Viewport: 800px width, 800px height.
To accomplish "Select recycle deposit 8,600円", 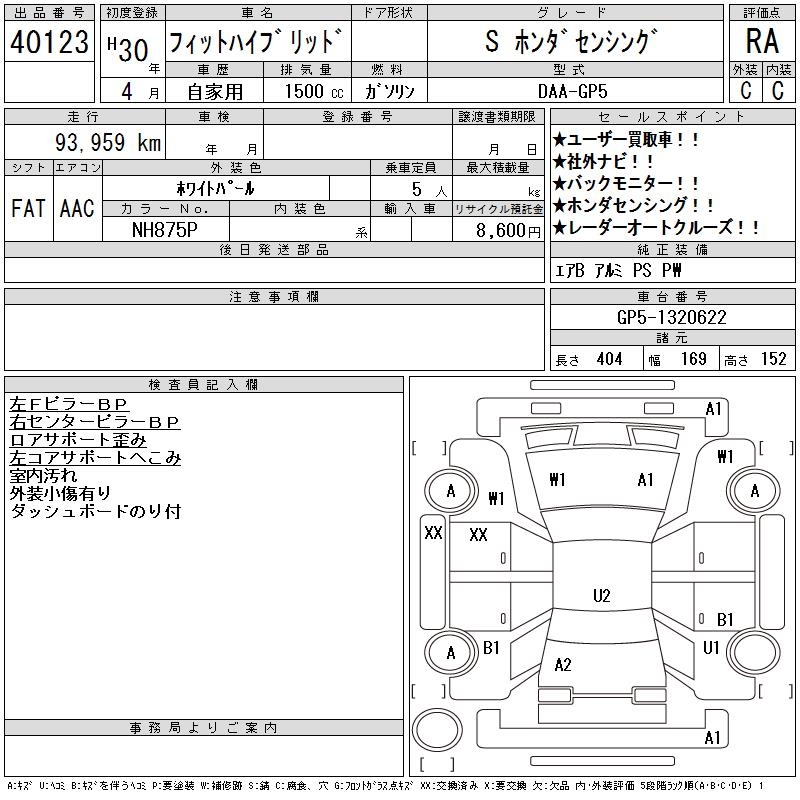I will click(508, 231).
